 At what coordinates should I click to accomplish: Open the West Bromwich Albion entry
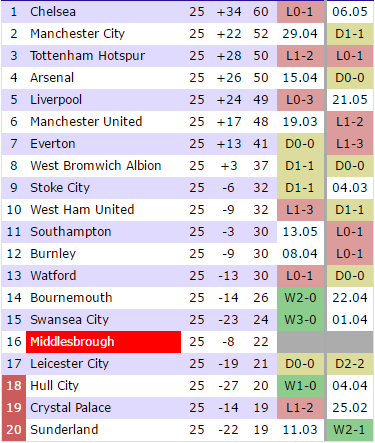96,166
